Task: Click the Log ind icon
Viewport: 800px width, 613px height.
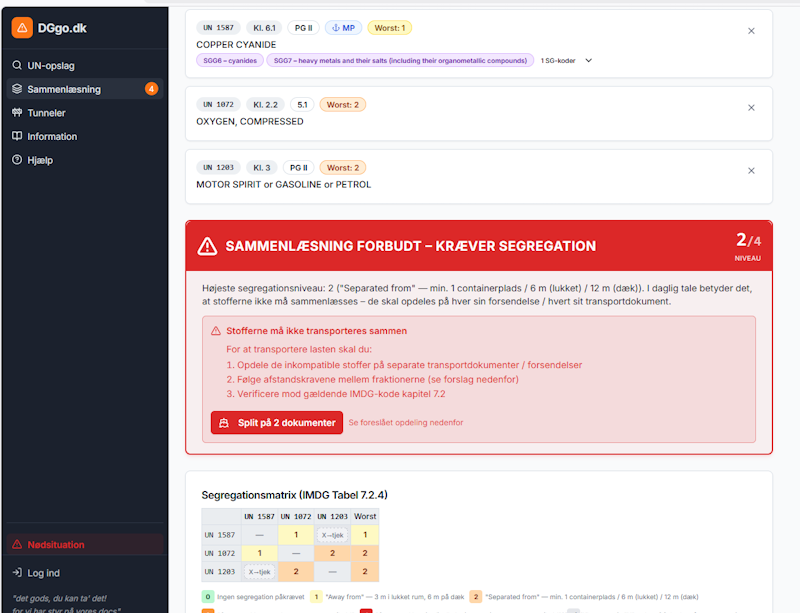Action: tap(17, 573)
